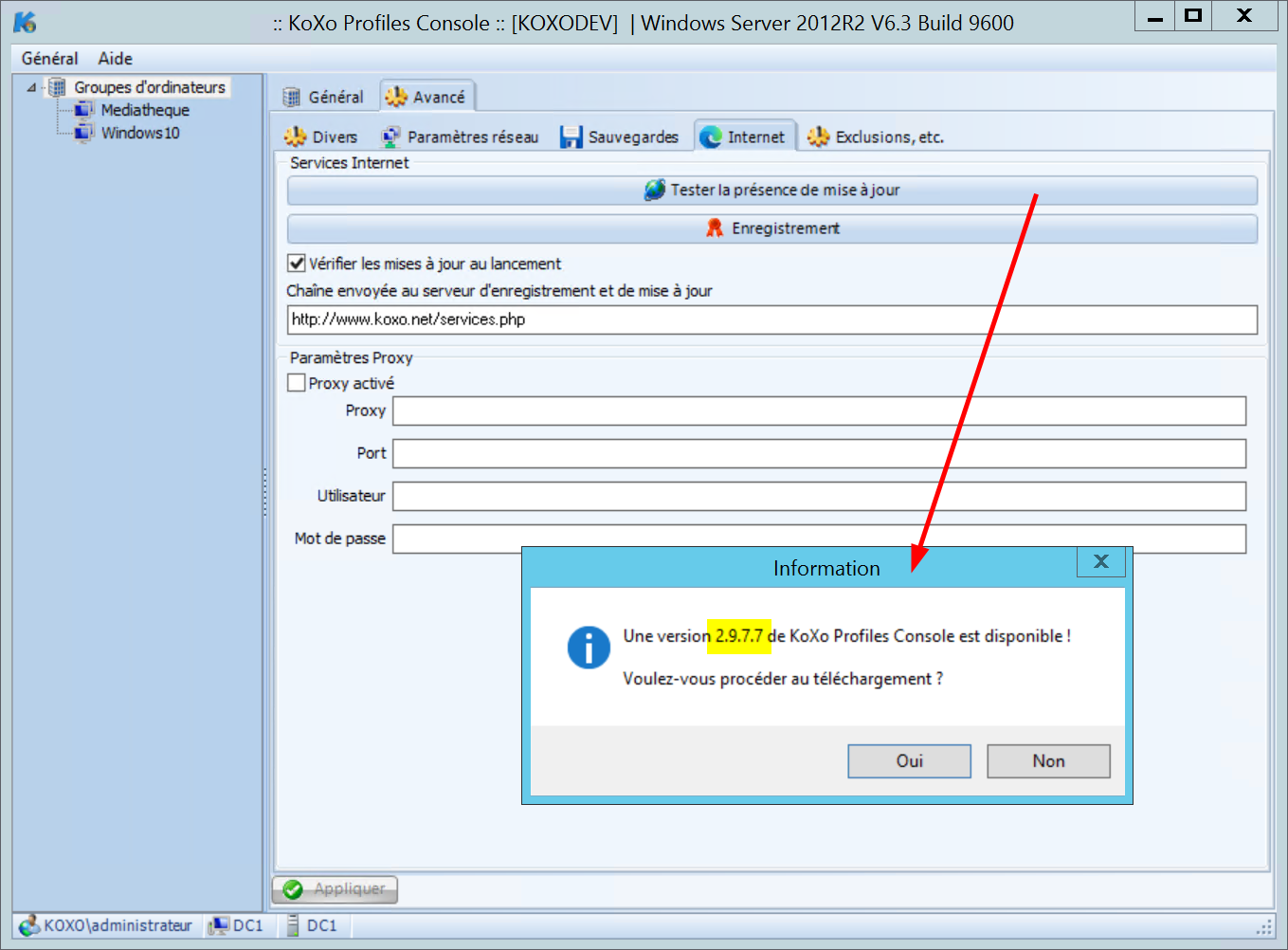
Task: Click the globe icon on update test button
Action: pyautogui.click(x=655, y=190)
